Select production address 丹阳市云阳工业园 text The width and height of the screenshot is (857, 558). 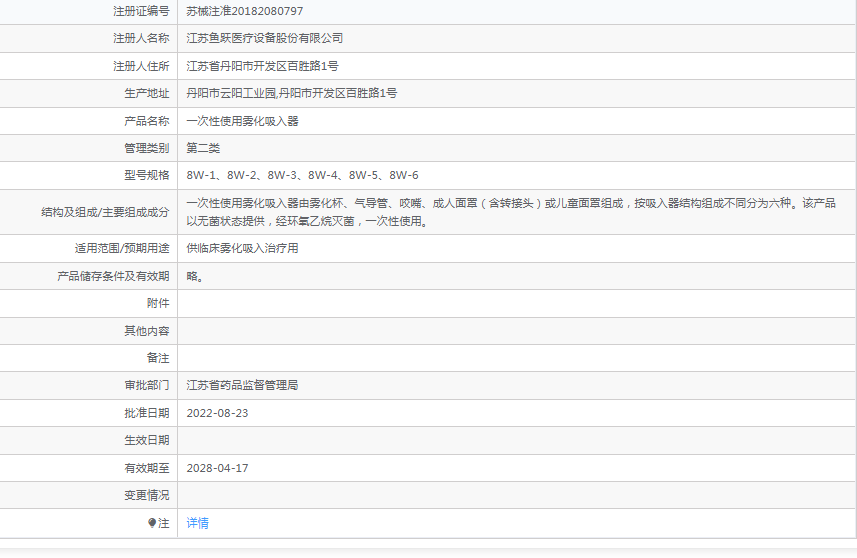click(x=231, y=93)
